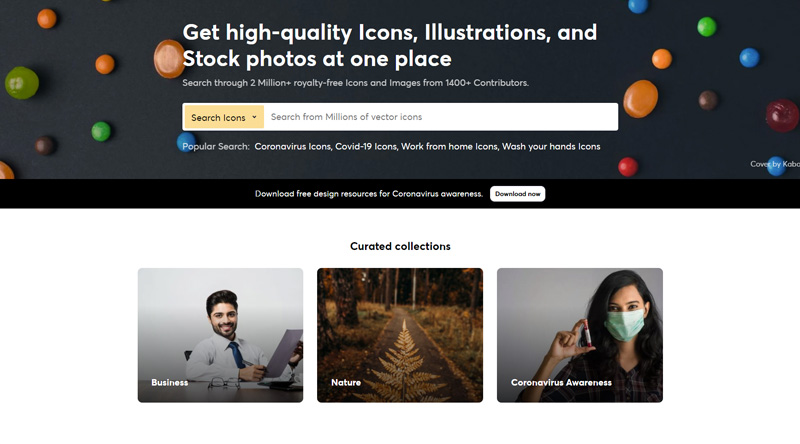Click the Download now button
The image size is (800, 444).
click(x=517, y=194)
